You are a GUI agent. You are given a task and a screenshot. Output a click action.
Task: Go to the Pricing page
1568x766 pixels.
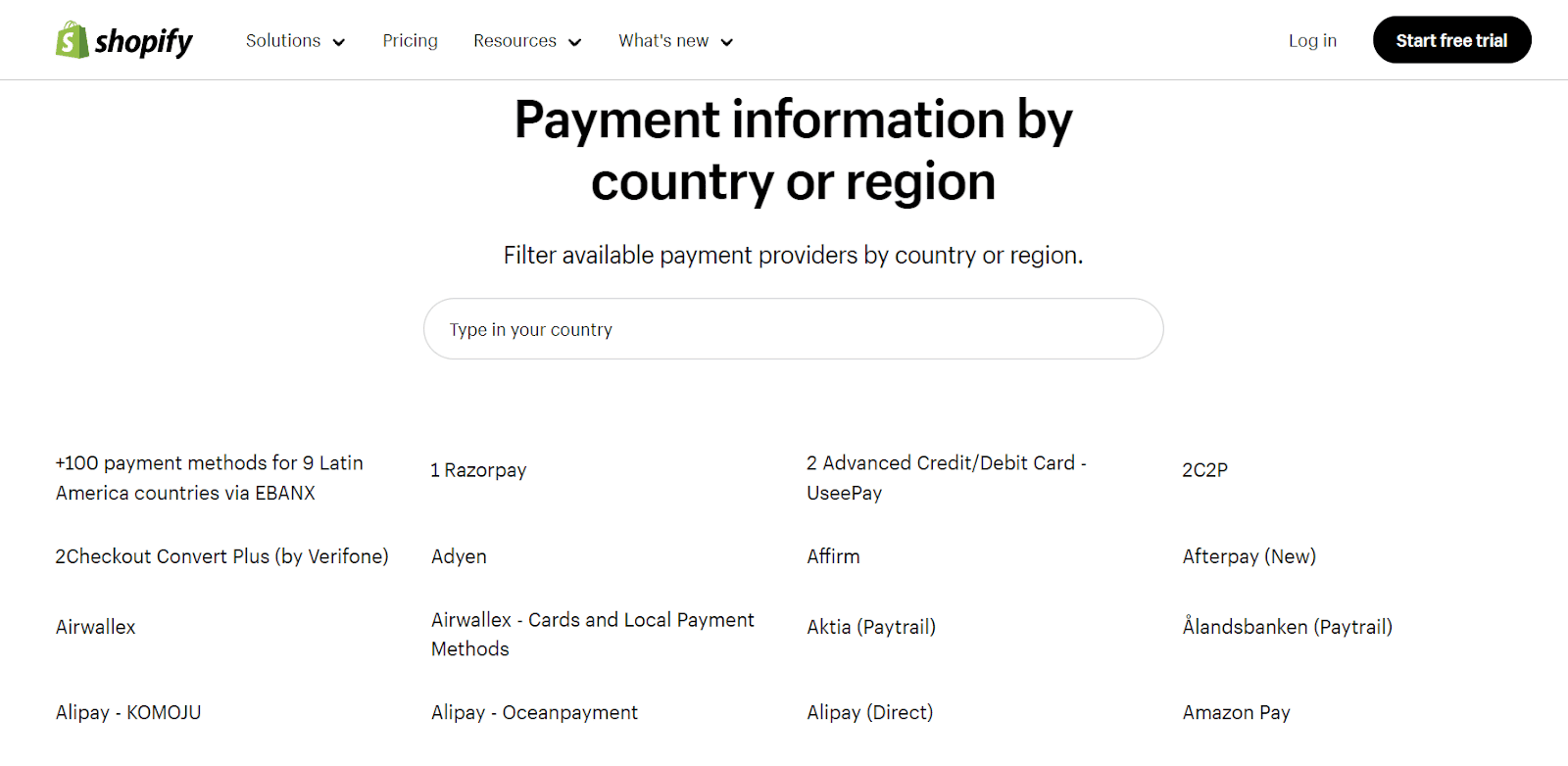pos(410,41)
